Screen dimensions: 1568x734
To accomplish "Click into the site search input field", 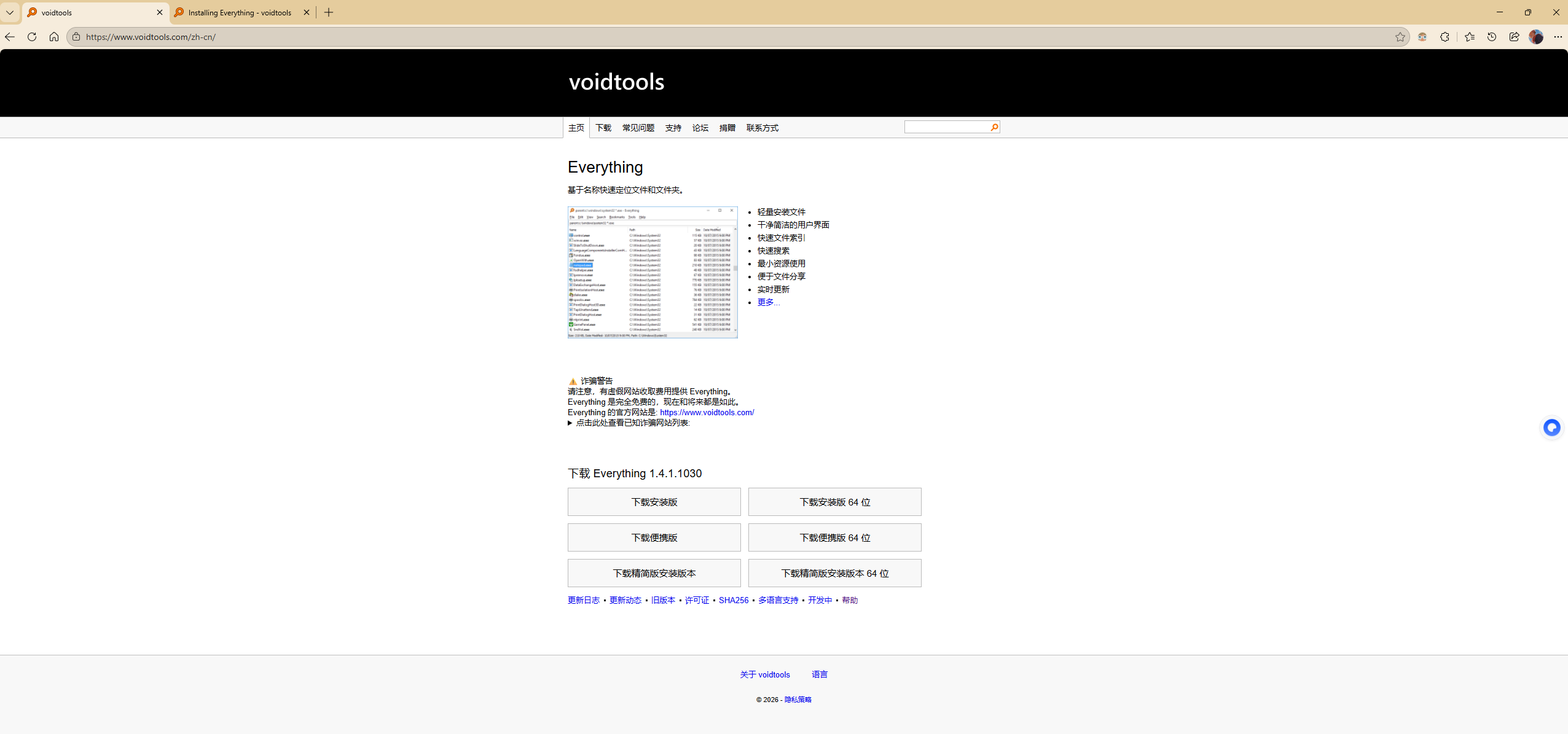I will point(946,127).
